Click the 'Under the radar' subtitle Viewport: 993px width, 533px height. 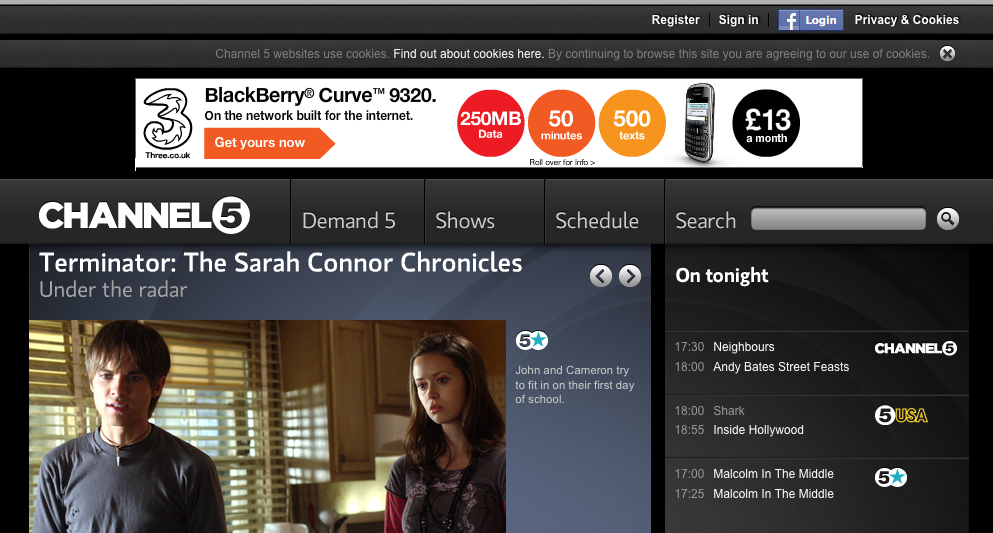pos(113,290)
